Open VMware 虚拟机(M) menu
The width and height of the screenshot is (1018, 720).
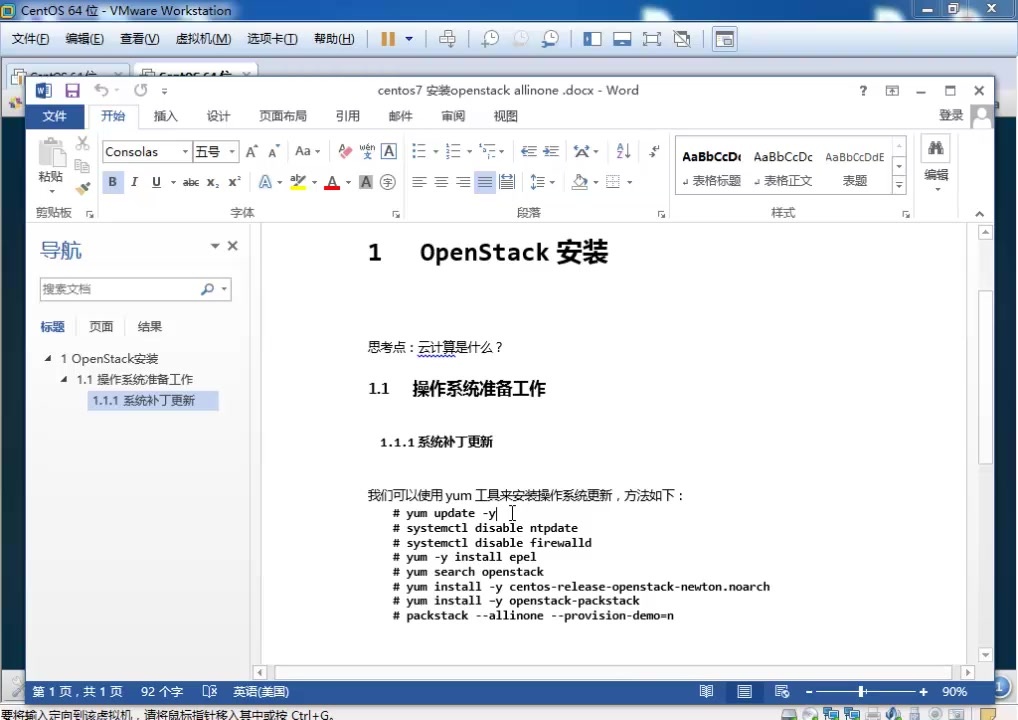tap(203, 39)
